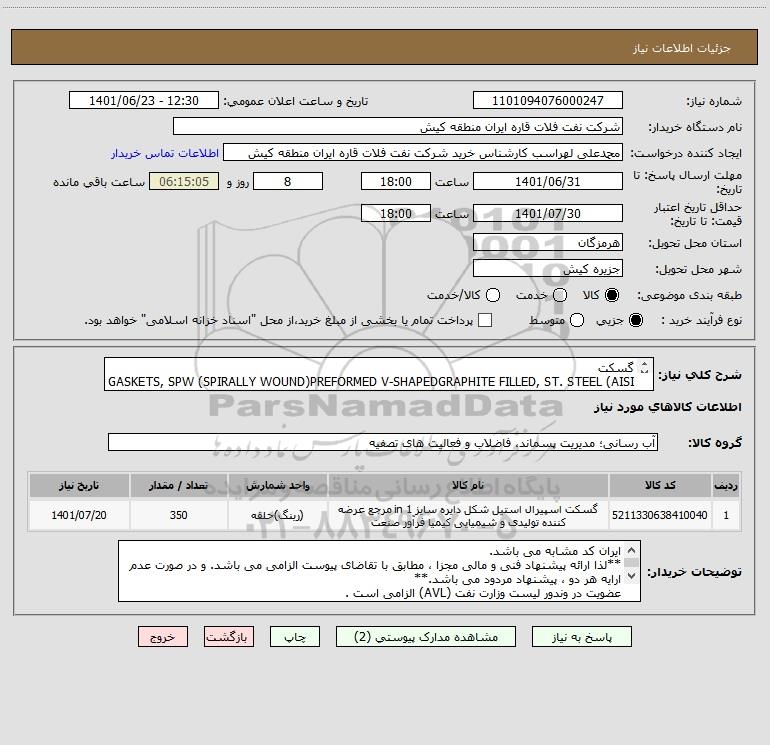Click the کد کالا column header

pyautogui.click(x=660, y=485)
